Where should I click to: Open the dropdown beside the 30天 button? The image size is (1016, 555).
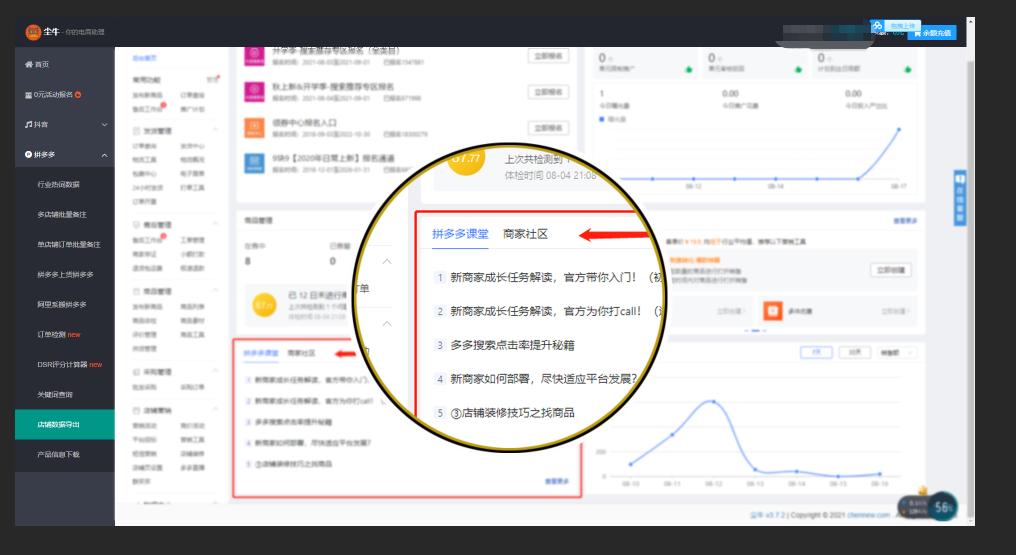coord(897,352)
